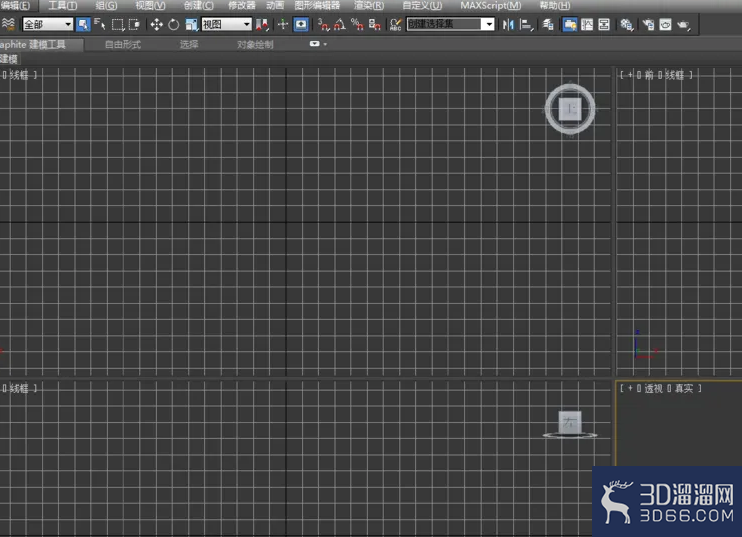Switch to the 自由形式 tab
742x537 pixels.
(x=123, y=44)
